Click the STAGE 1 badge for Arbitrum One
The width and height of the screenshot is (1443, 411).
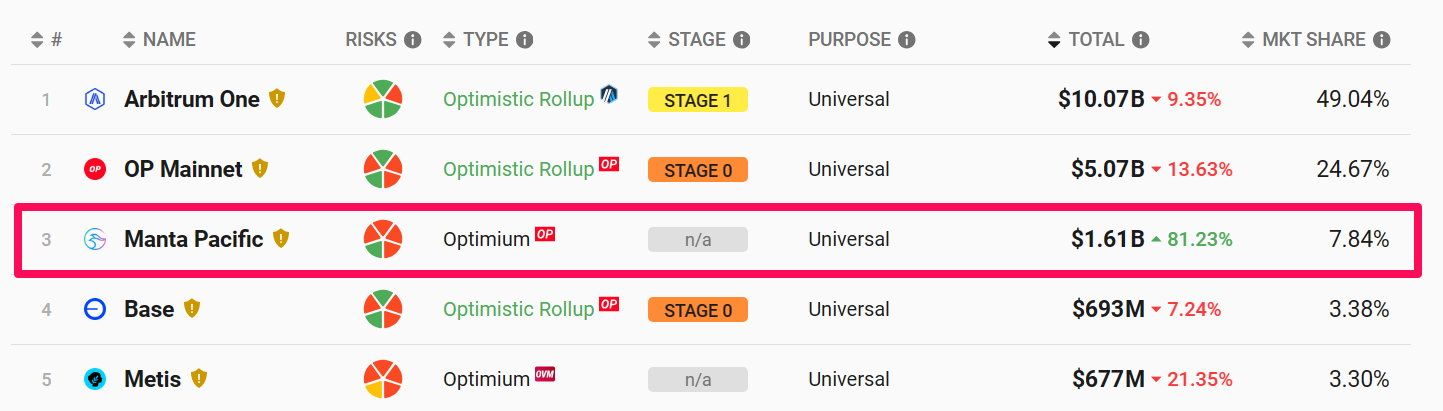click(x=698, y=100)
